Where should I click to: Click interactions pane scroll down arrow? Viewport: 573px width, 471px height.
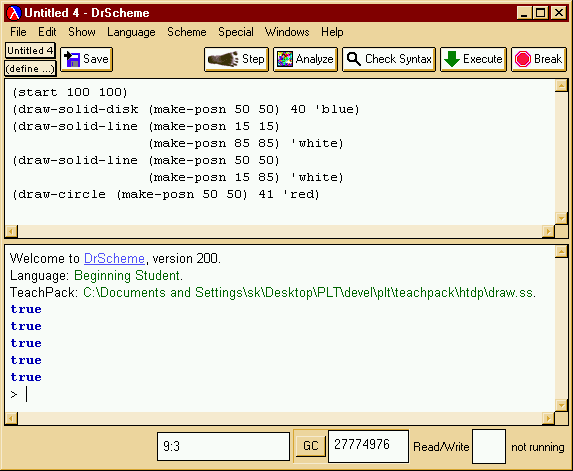click(x=561, y=404)
